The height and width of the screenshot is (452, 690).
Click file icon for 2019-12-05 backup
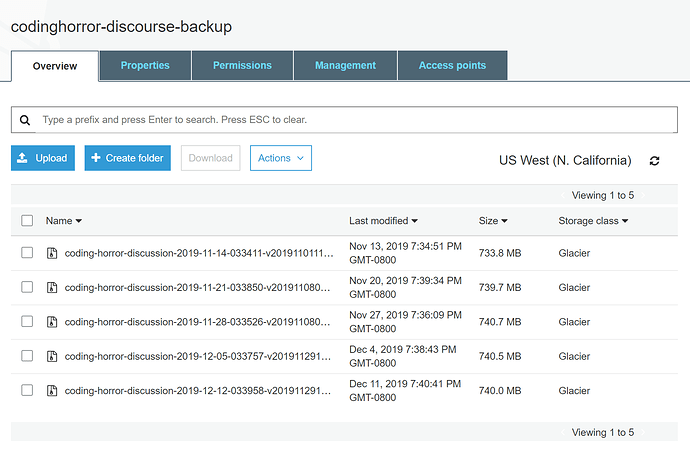tap(52, 356)
